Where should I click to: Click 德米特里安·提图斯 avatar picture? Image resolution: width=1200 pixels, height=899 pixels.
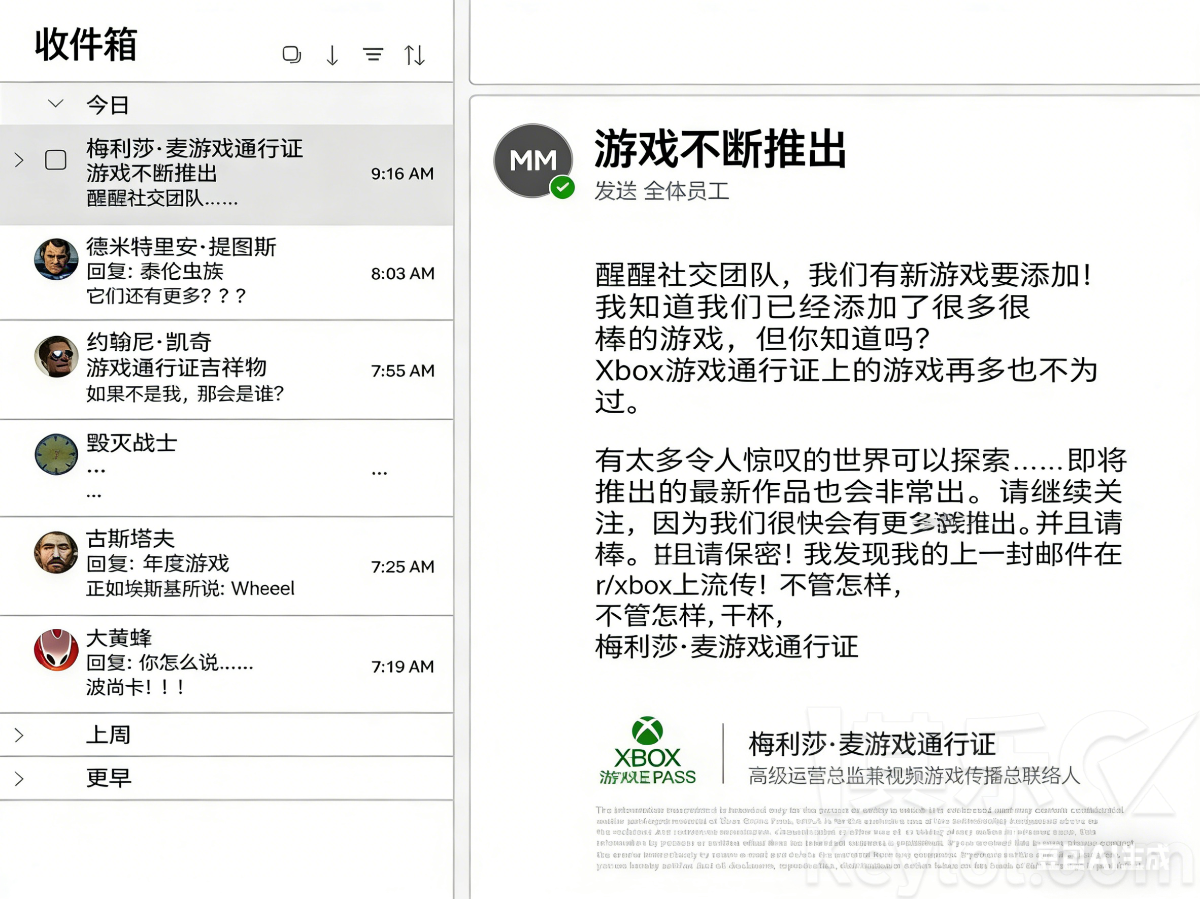pyautogui.click(x=56, y=260)
